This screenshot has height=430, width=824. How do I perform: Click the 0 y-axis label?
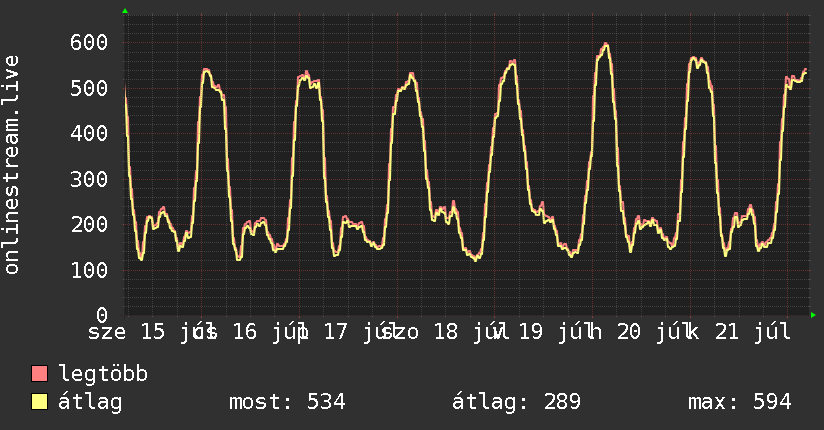(x=102, y=315)
